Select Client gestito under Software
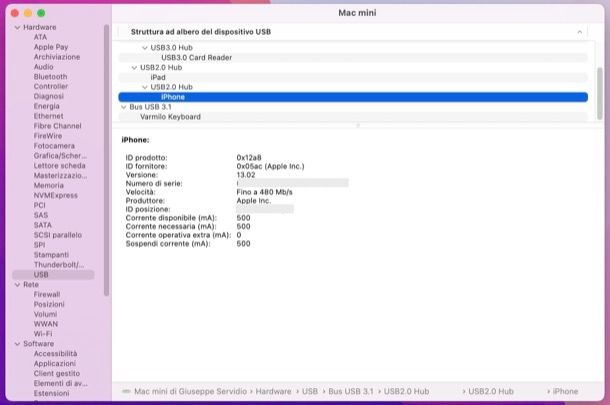The width and height of the screenshot is (610, 405). pos(57,373)
